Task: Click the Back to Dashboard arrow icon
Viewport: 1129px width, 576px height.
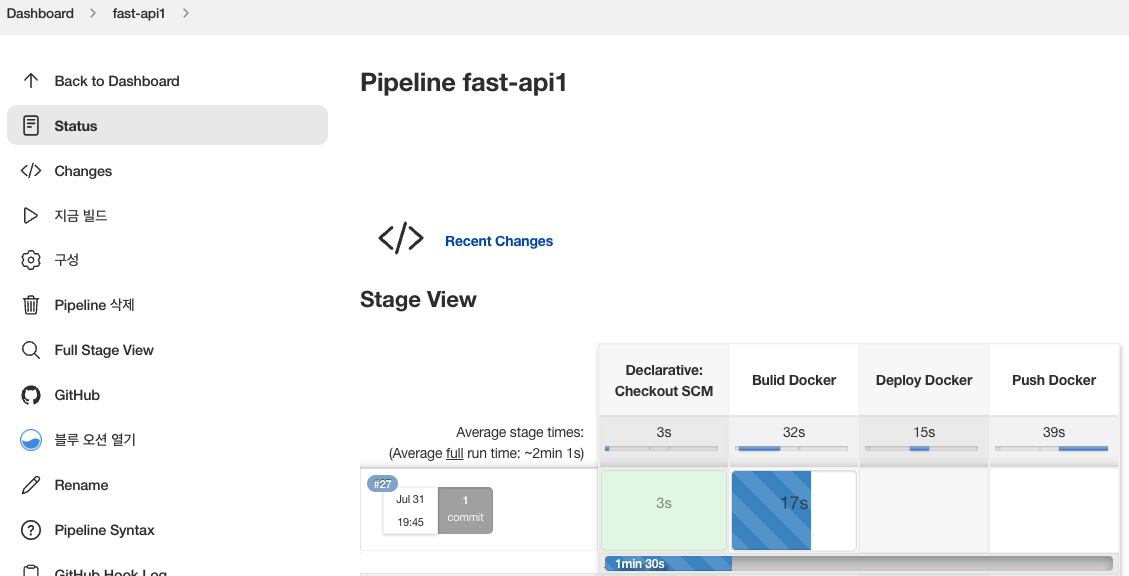Action: (x=31, y=81)
